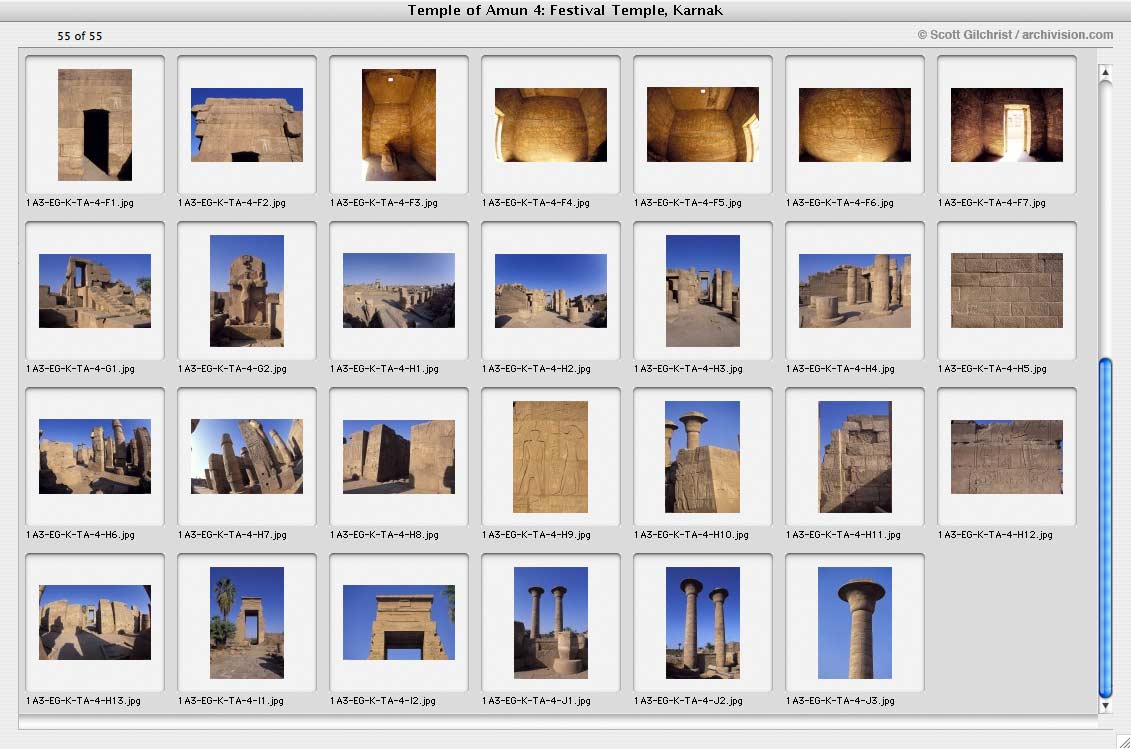Click the blue vertical scrollbar thumb

click(x=1105, y=528)
